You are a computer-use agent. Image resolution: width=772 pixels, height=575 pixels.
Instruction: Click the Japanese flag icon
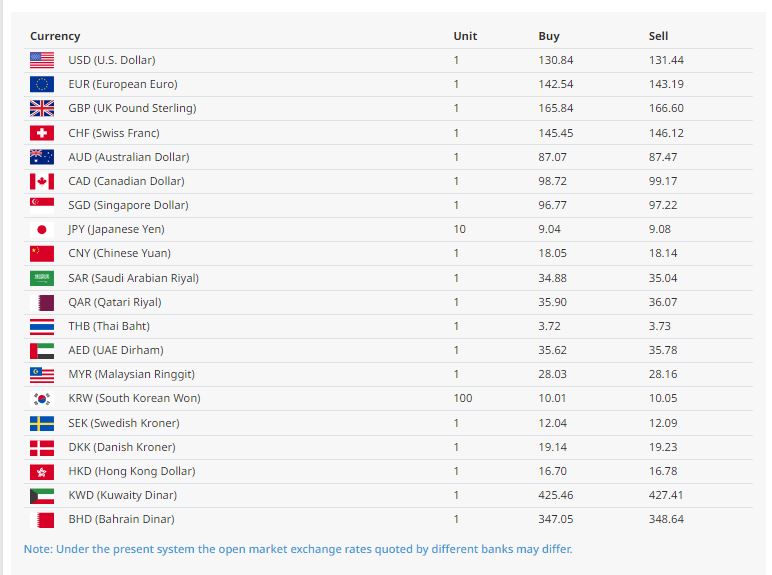tap(42, 229)
